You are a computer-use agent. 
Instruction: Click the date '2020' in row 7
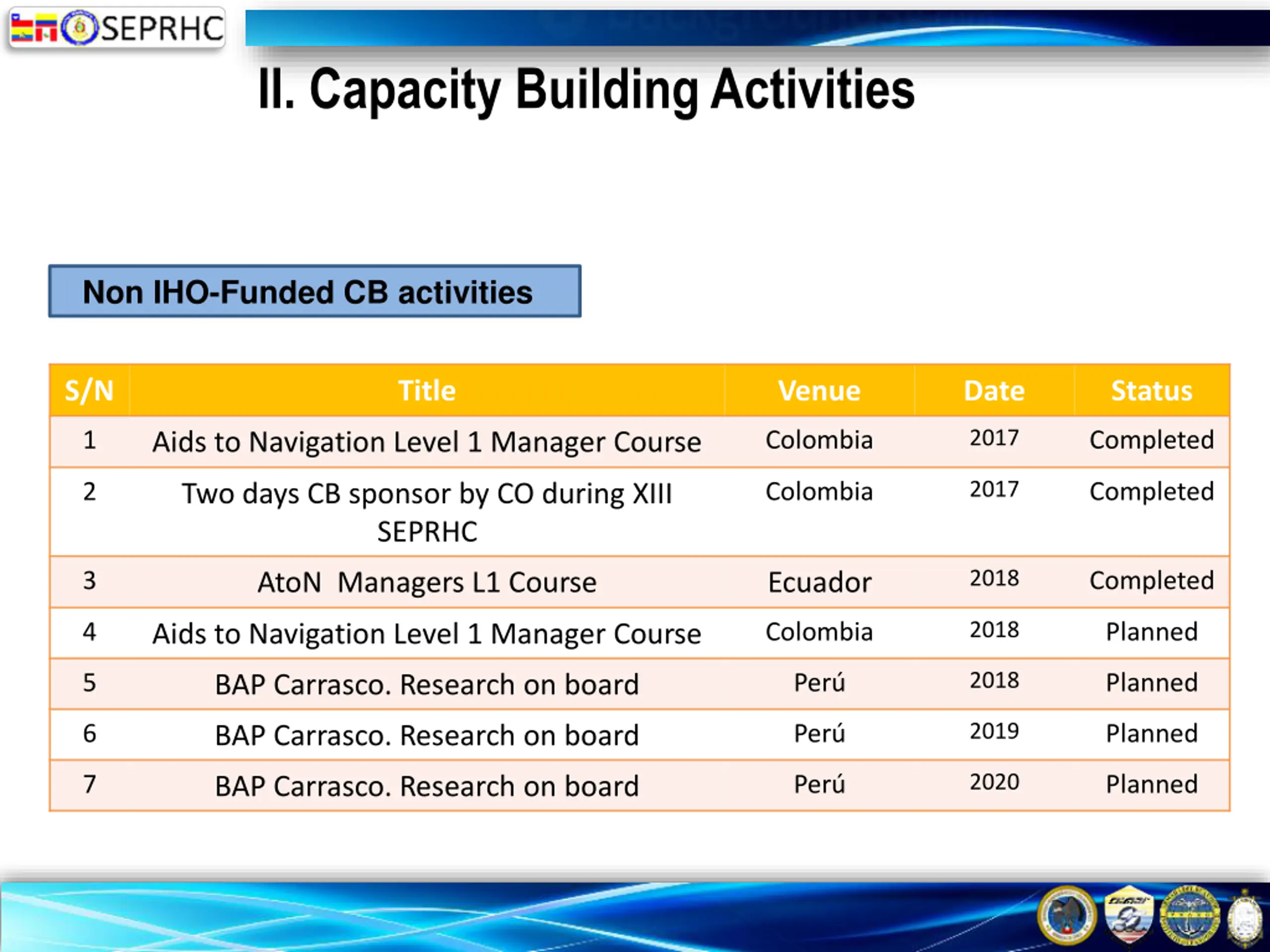(x=994, y=782)
